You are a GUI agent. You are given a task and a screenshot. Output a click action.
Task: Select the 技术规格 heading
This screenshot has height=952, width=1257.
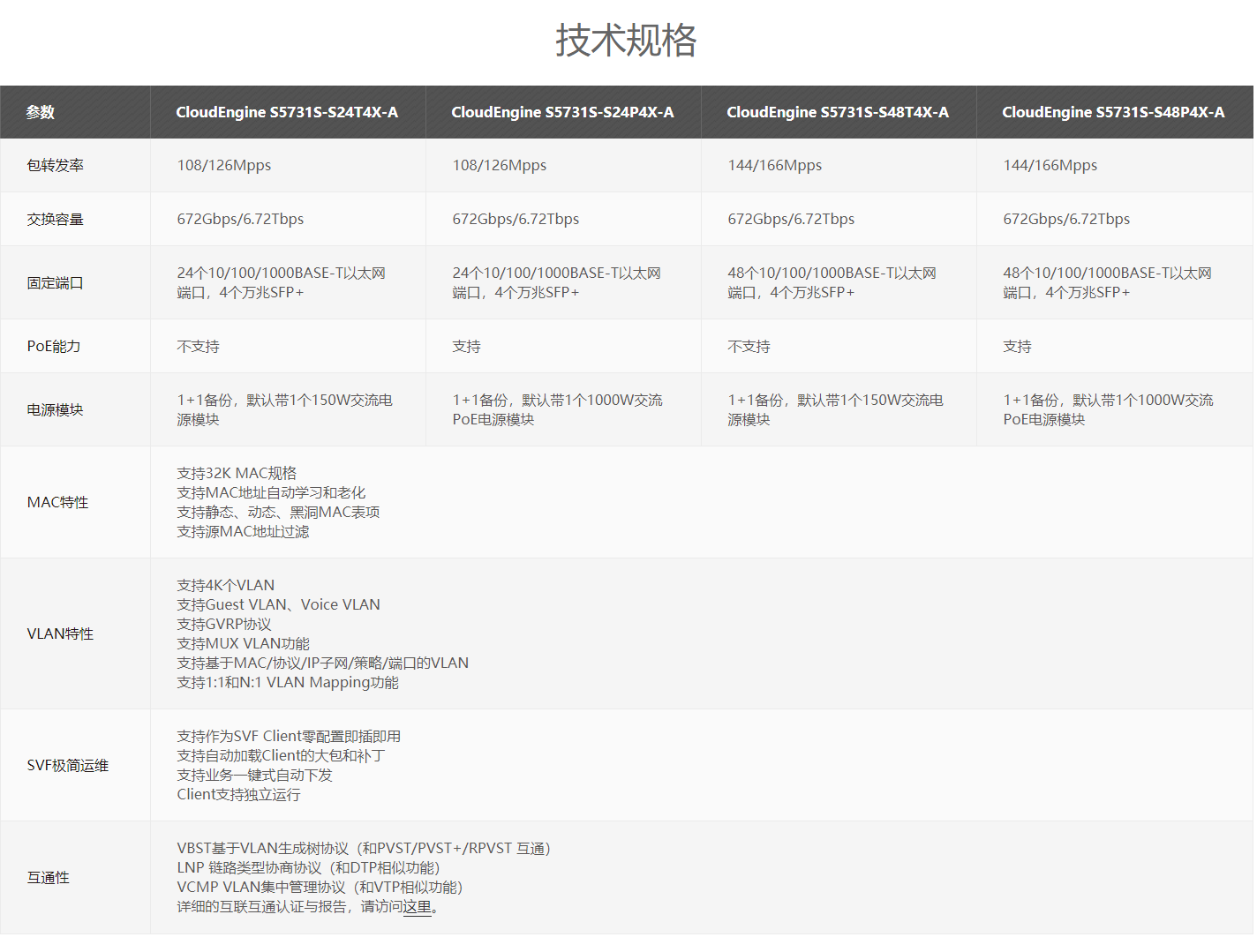tap(627, 41)
